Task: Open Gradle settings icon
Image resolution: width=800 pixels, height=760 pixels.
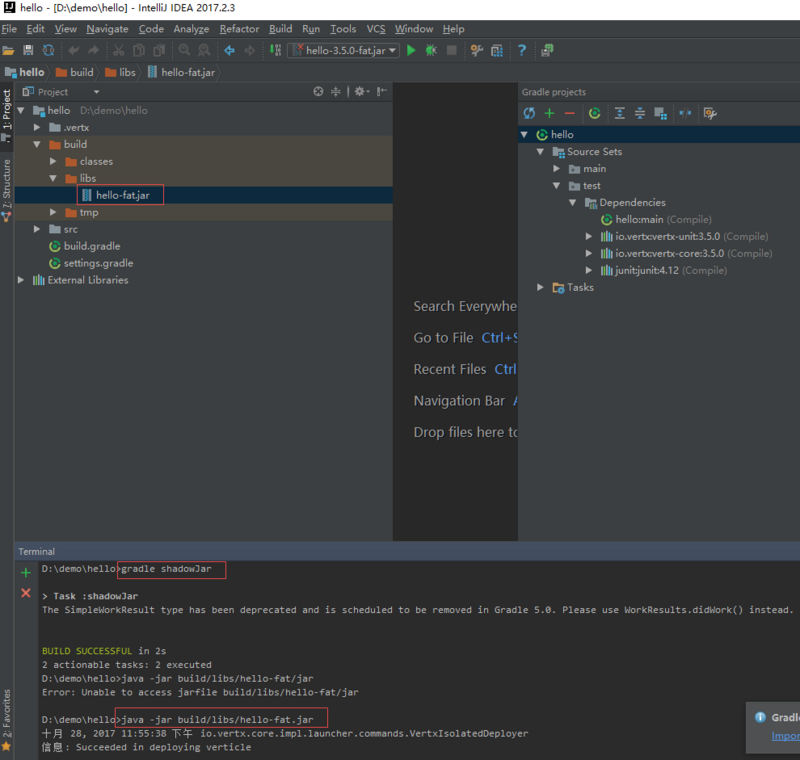Action: [710, 113]
